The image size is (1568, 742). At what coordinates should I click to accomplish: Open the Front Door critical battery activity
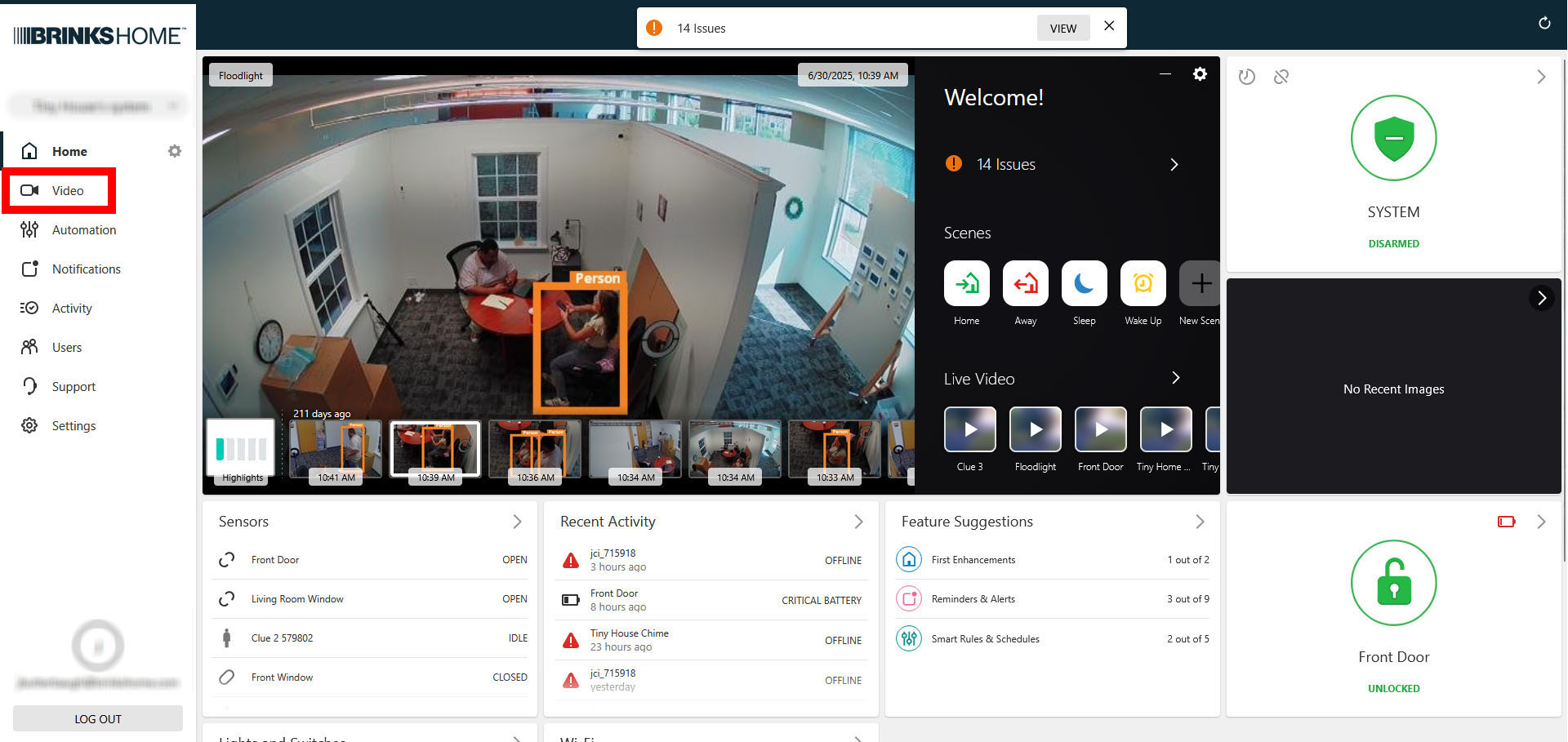tap(711, 600)
